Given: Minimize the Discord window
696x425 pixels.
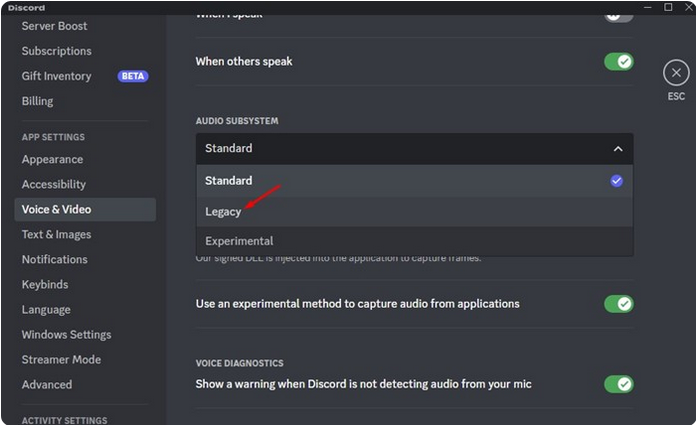Looking at the screenshot, I should click(648, 7).
